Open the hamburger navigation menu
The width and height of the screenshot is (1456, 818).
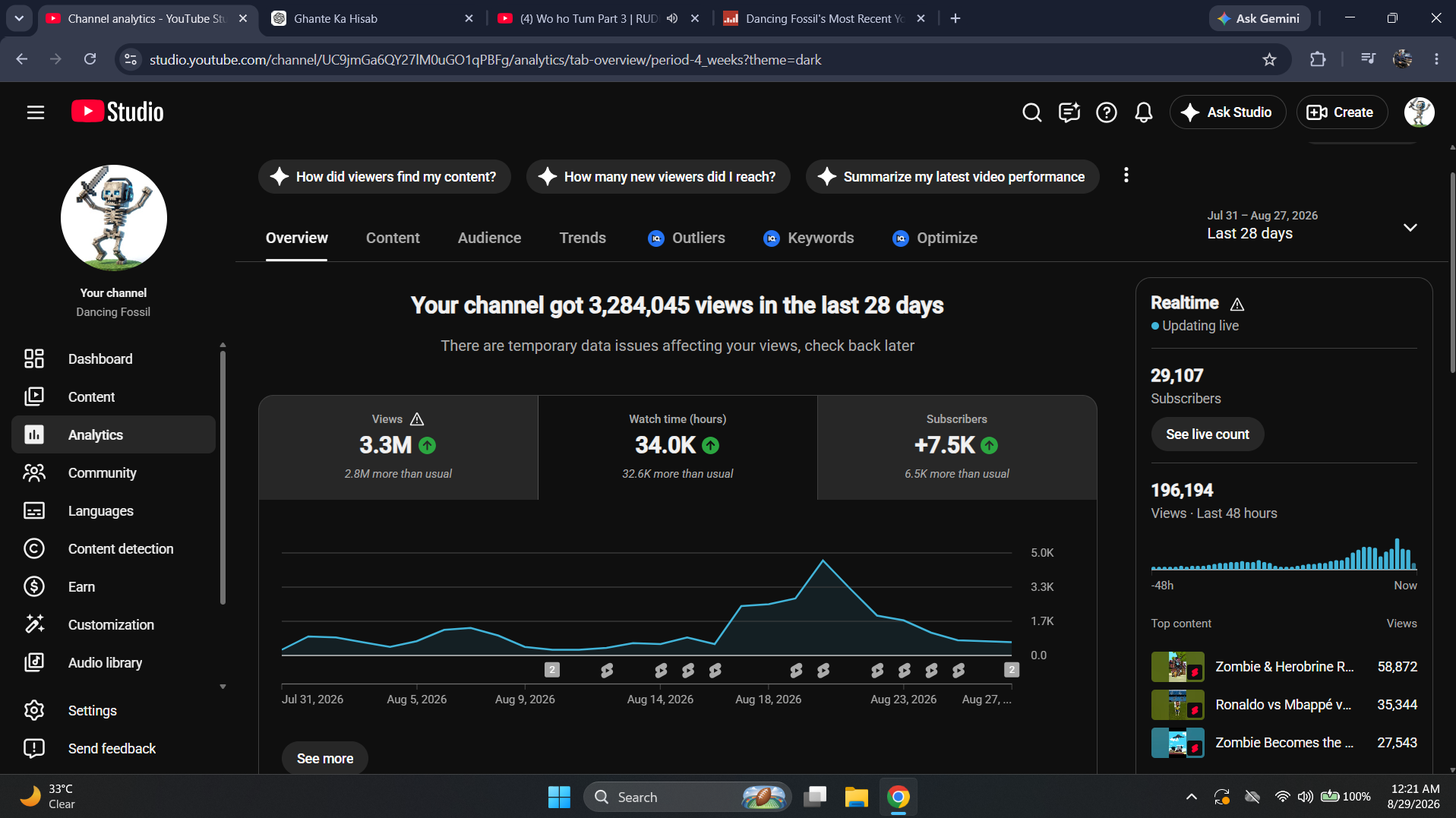pyautogui.click(x=36, y=112)
